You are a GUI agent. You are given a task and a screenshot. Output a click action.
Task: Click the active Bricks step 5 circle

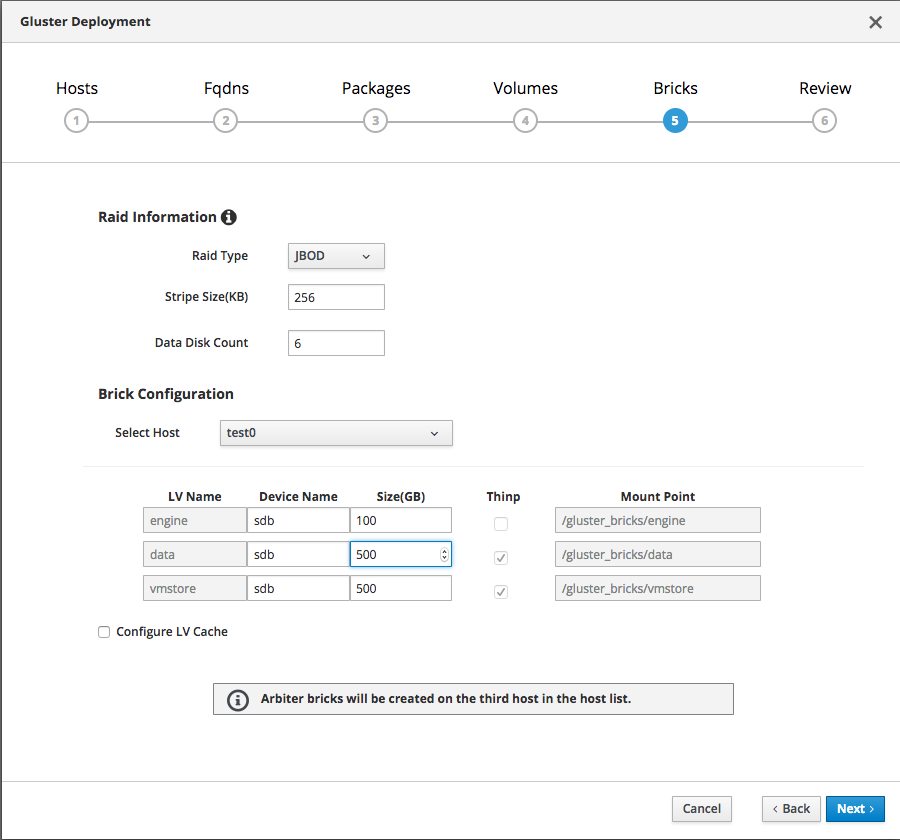675,121
